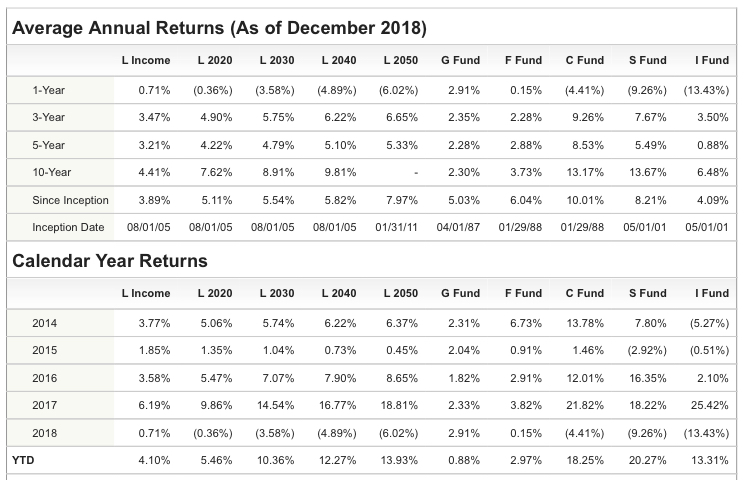Image resolution: width=750 pixels, height=480 pixels.
Task: Click the G Fund inception date 04/01/87
Action: click(458, 228)
